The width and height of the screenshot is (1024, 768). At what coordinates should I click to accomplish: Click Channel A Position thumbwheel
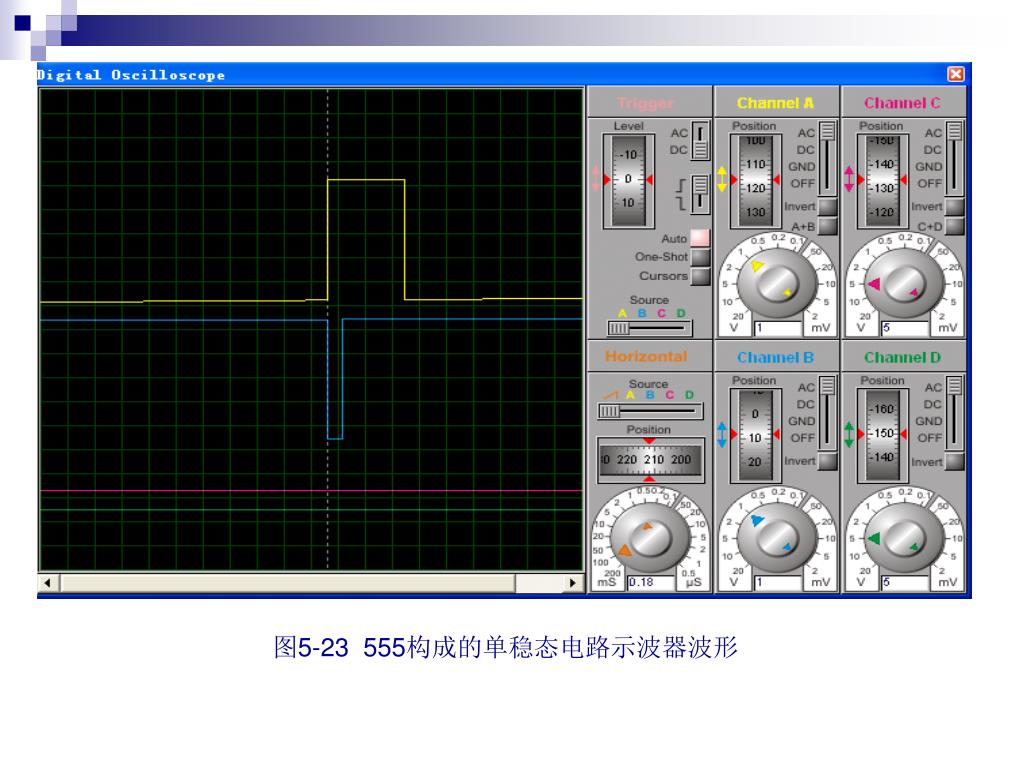[x=755, y=180]
